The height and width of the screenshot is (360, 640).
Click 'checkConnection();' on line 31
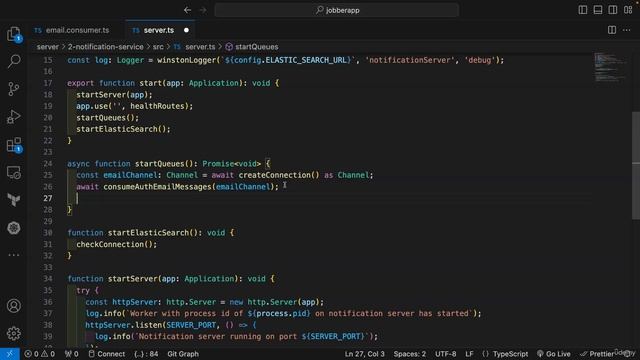click(x=116, y=244)
